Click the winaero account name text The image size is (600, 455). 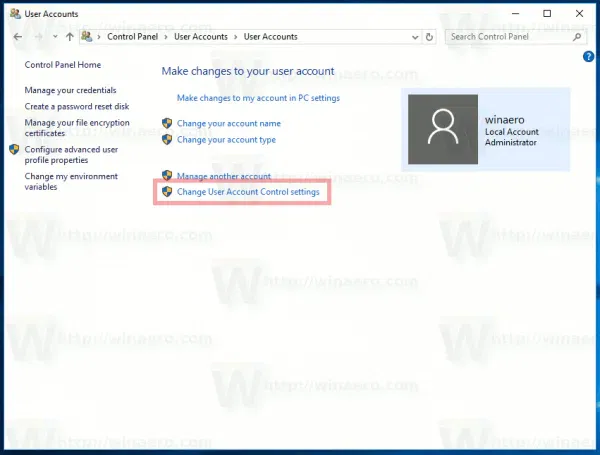point(505,120)
